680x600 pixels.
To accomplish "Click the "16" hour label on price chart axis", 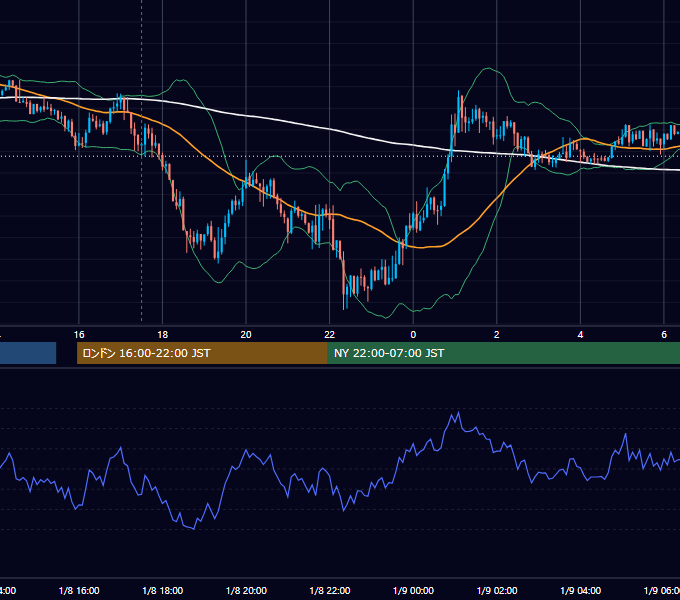I will (x=79, y=334).
